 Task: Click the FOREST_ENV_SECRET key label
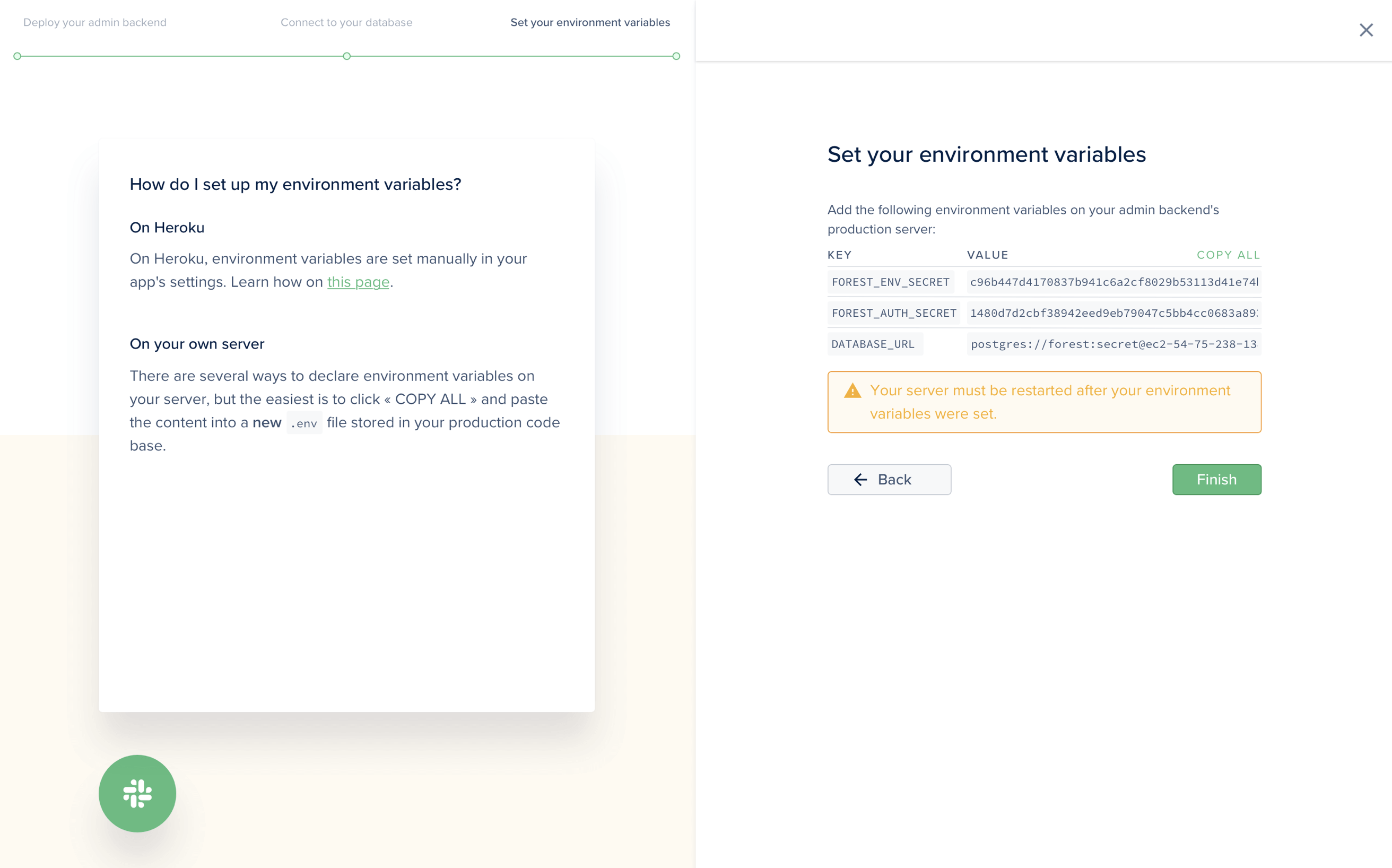point(890,282)
